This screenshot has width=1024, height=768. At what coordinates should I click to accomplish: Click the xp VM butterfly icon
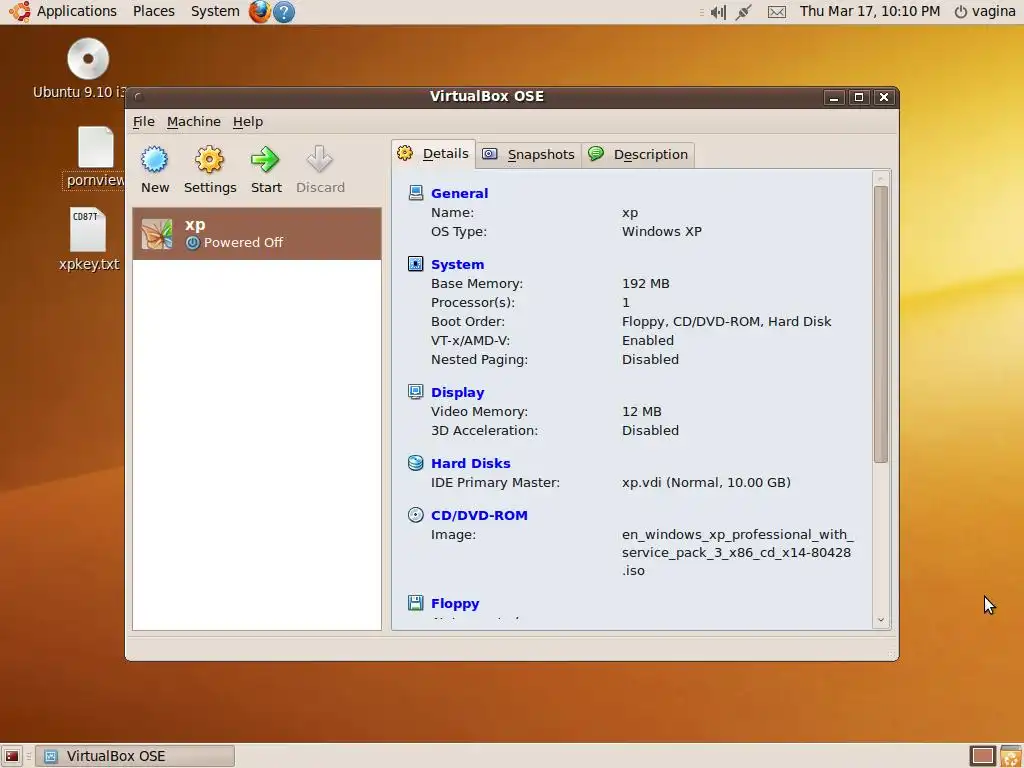157,234
